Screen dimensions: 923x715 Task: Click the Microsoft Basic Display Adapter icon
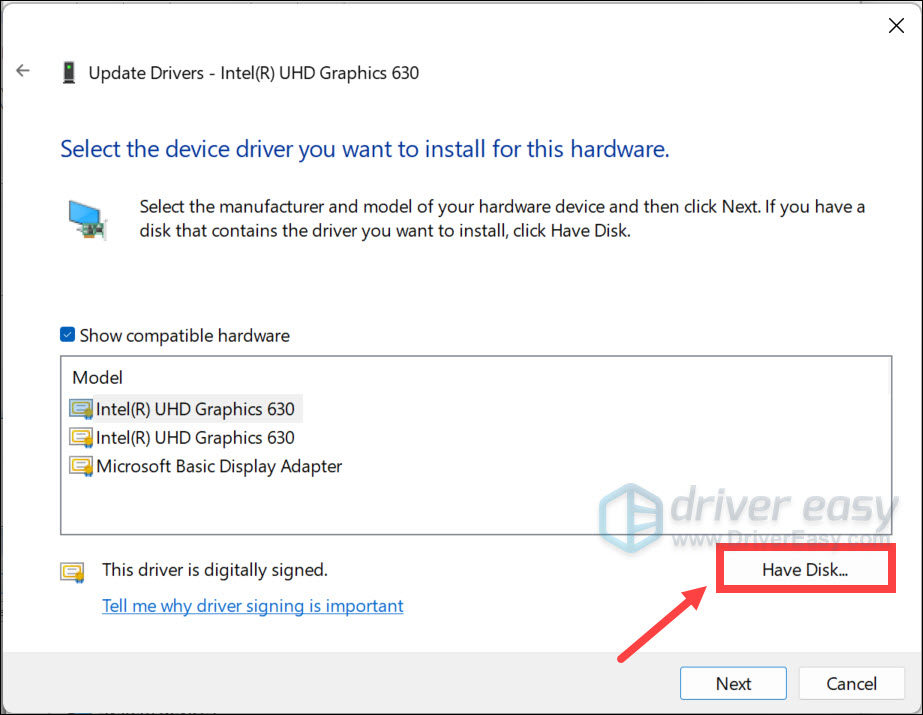pos(81,466)
